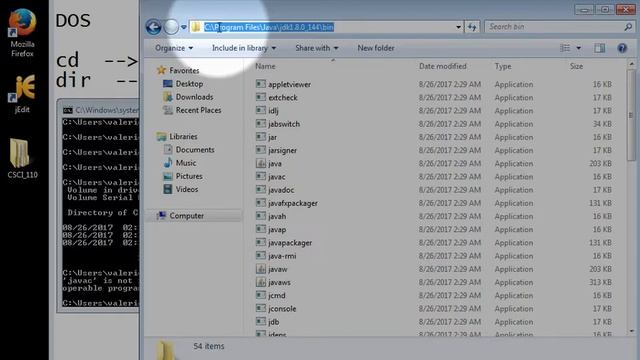Screen dimensions: 640x360
Task: Open Pictures library in navigation pane
Action: [189, 176]
